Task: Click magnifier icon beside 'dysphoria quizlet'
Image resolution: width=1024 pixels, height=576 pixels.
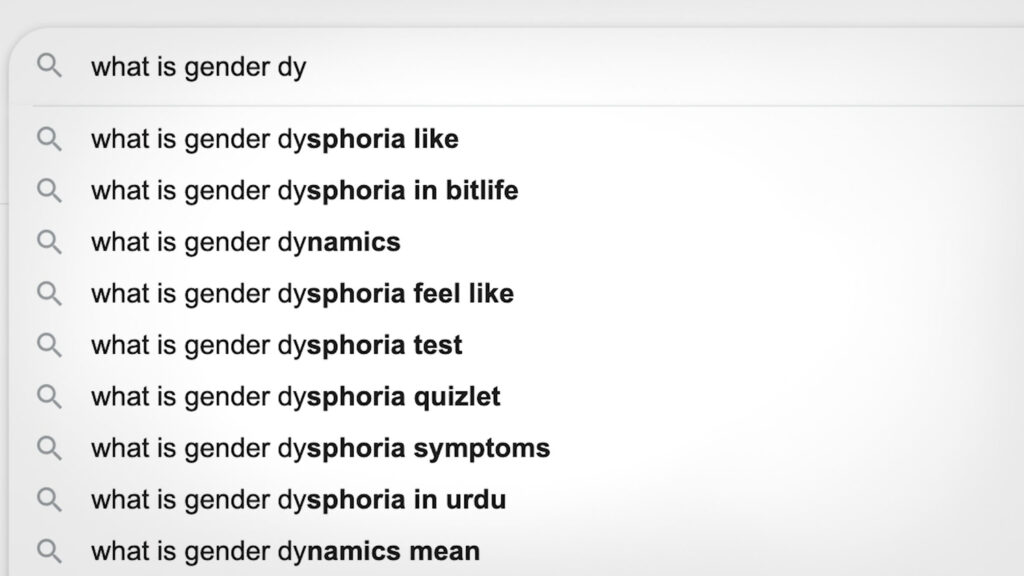Action: pos(49,397)
